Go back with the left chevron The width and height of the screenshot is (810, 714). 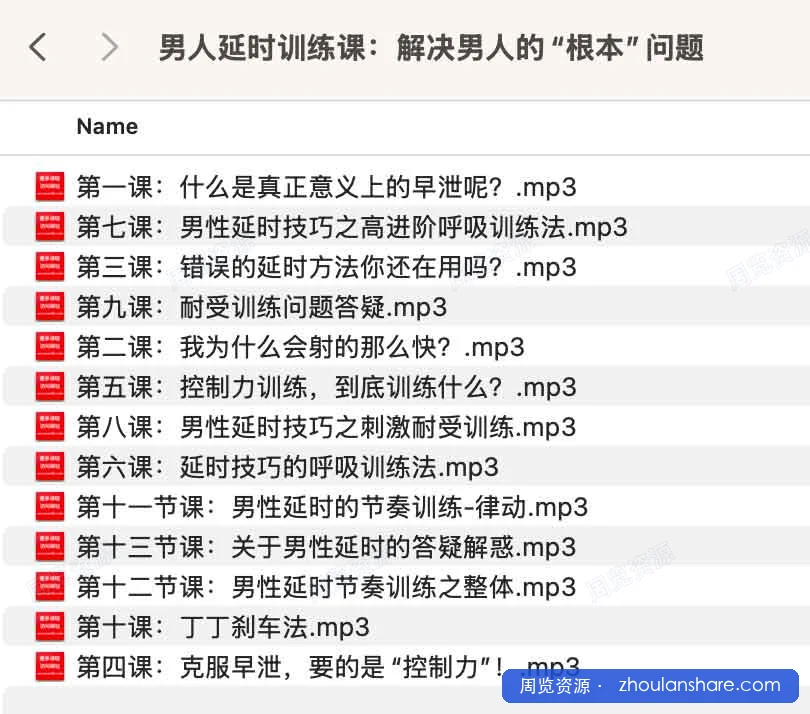(38, 47)
